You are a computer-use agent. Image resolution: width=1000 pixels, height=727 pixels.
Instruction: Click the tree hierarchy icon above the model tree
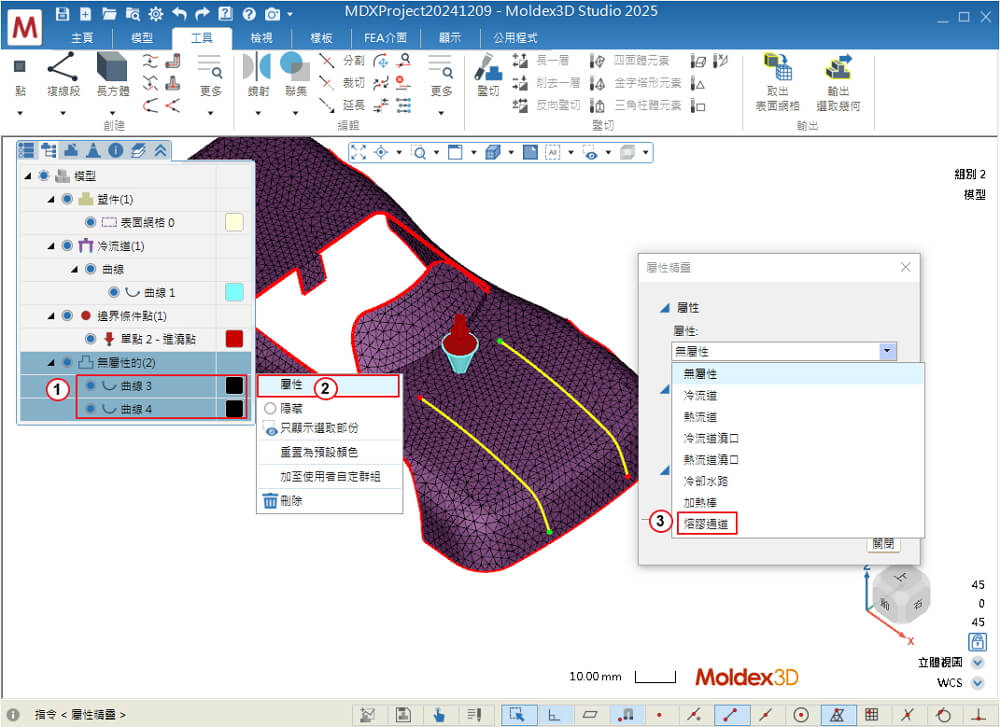(x=48, y=151)
